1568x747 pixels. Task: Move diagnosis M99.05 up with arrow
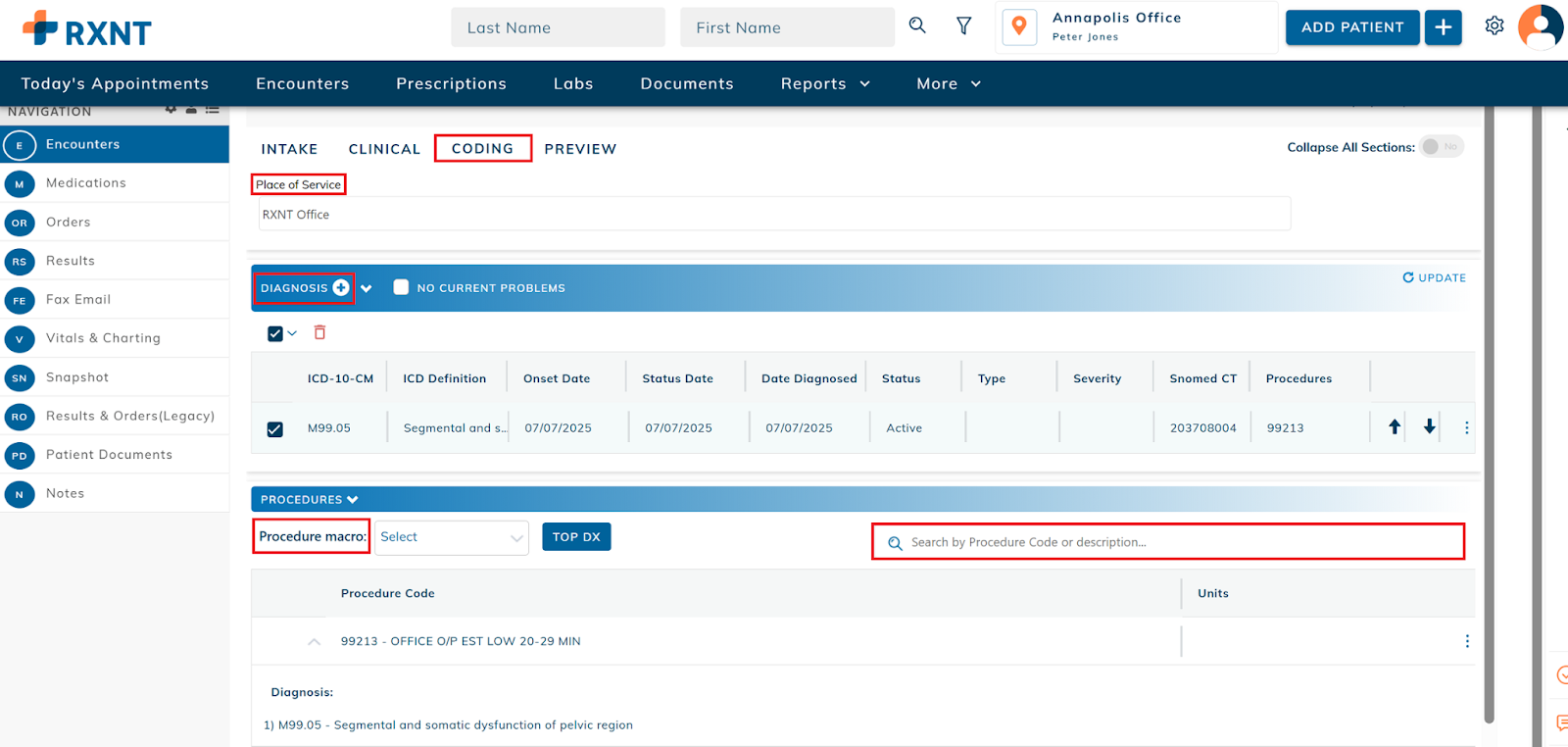coord(1395,427)
